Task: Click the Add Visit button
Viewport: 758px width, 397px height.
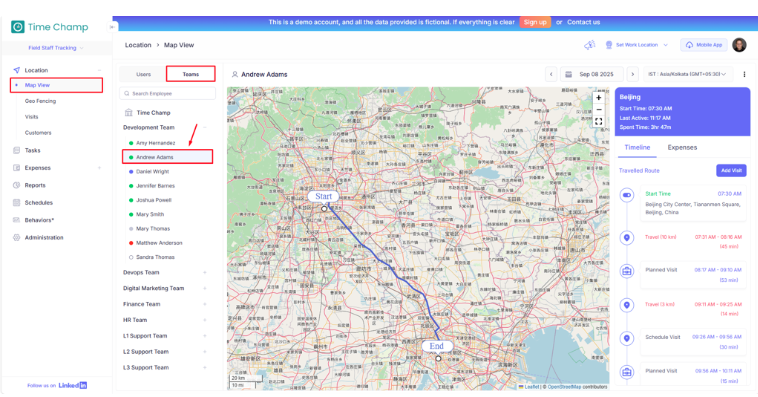Action: 731,170
